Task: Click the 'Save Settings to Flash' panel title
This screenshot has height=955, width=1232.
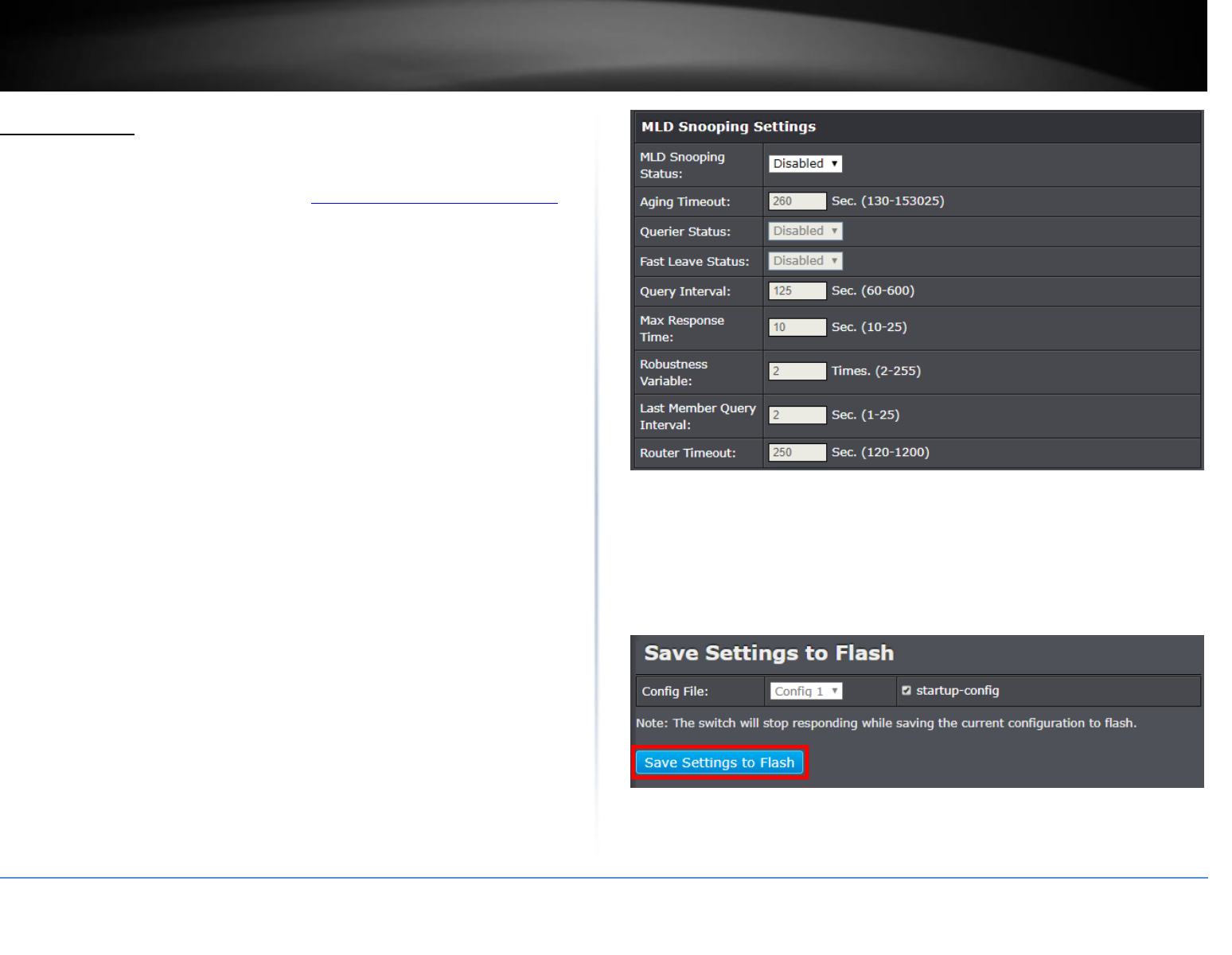Action: (769, 653)
